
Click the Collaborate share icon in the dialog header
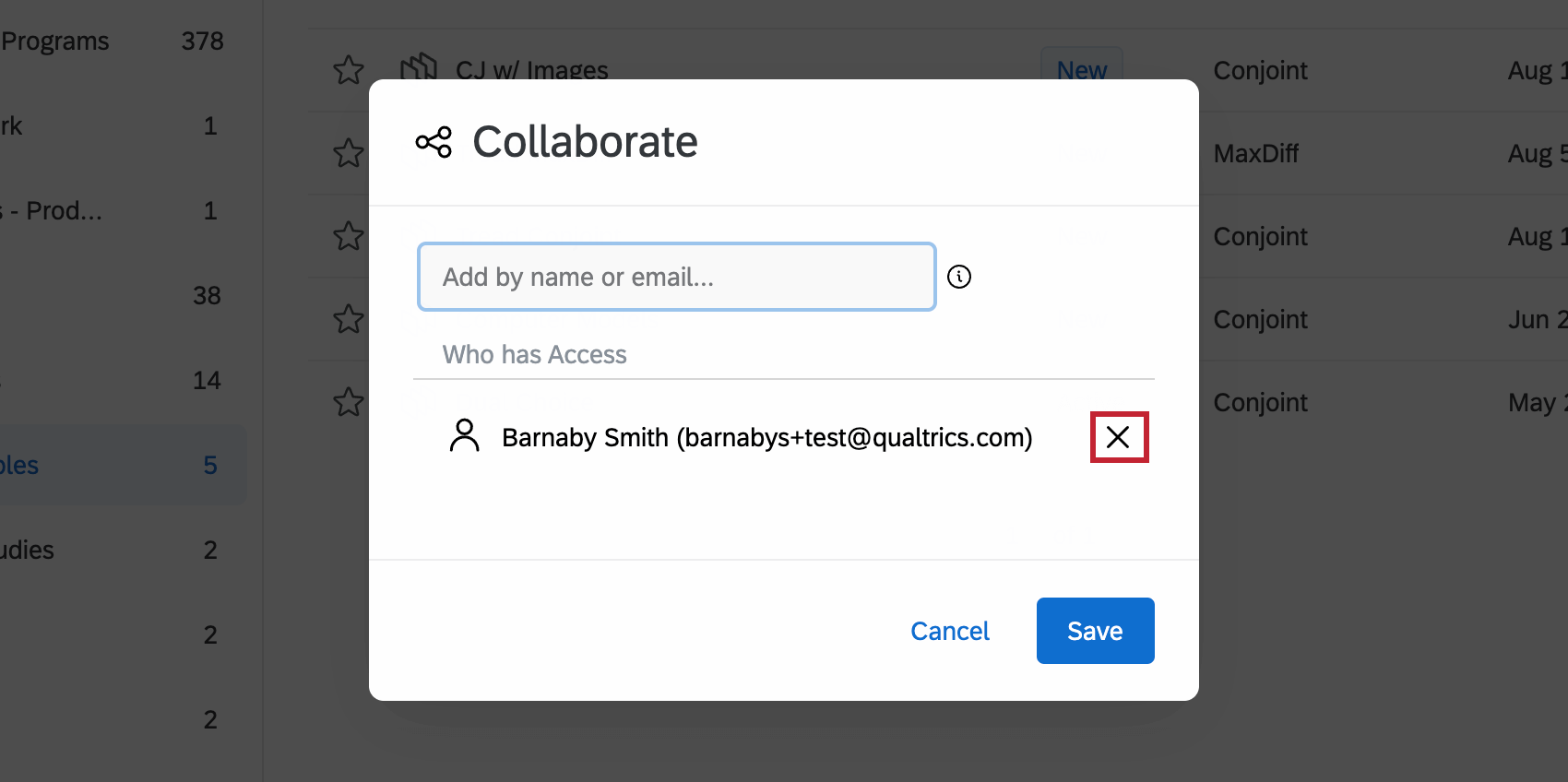pos(434,141)
